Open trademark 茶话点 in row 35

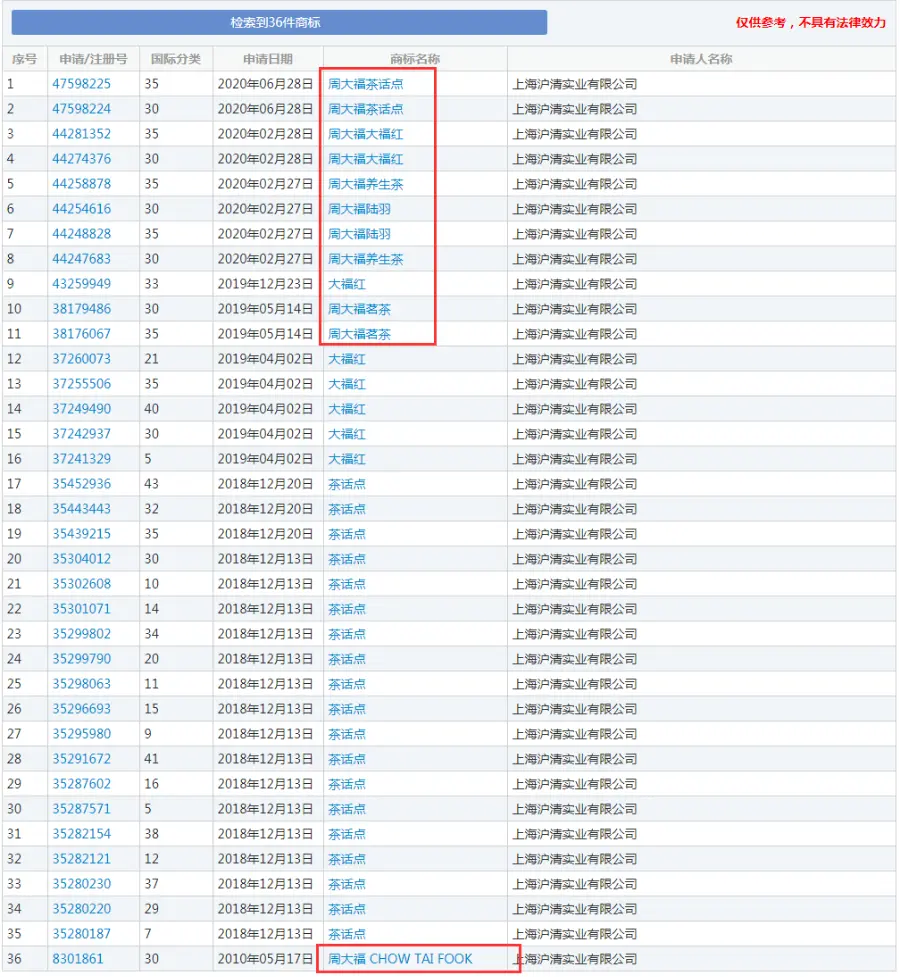tap(347, 934)
